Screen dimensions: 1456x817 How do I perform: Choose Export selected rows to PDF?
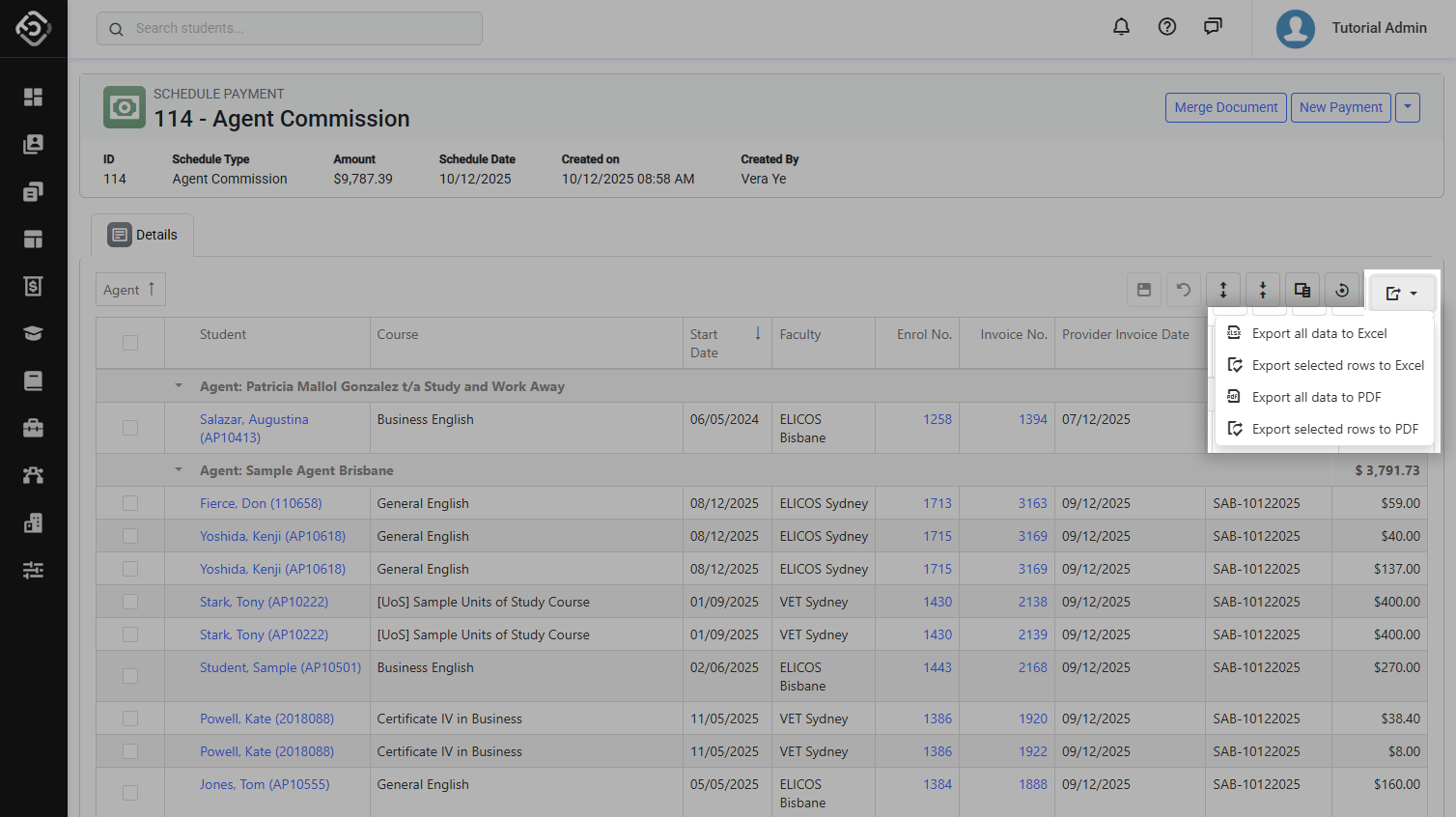pyautogui.click(x=1334, y=429)
